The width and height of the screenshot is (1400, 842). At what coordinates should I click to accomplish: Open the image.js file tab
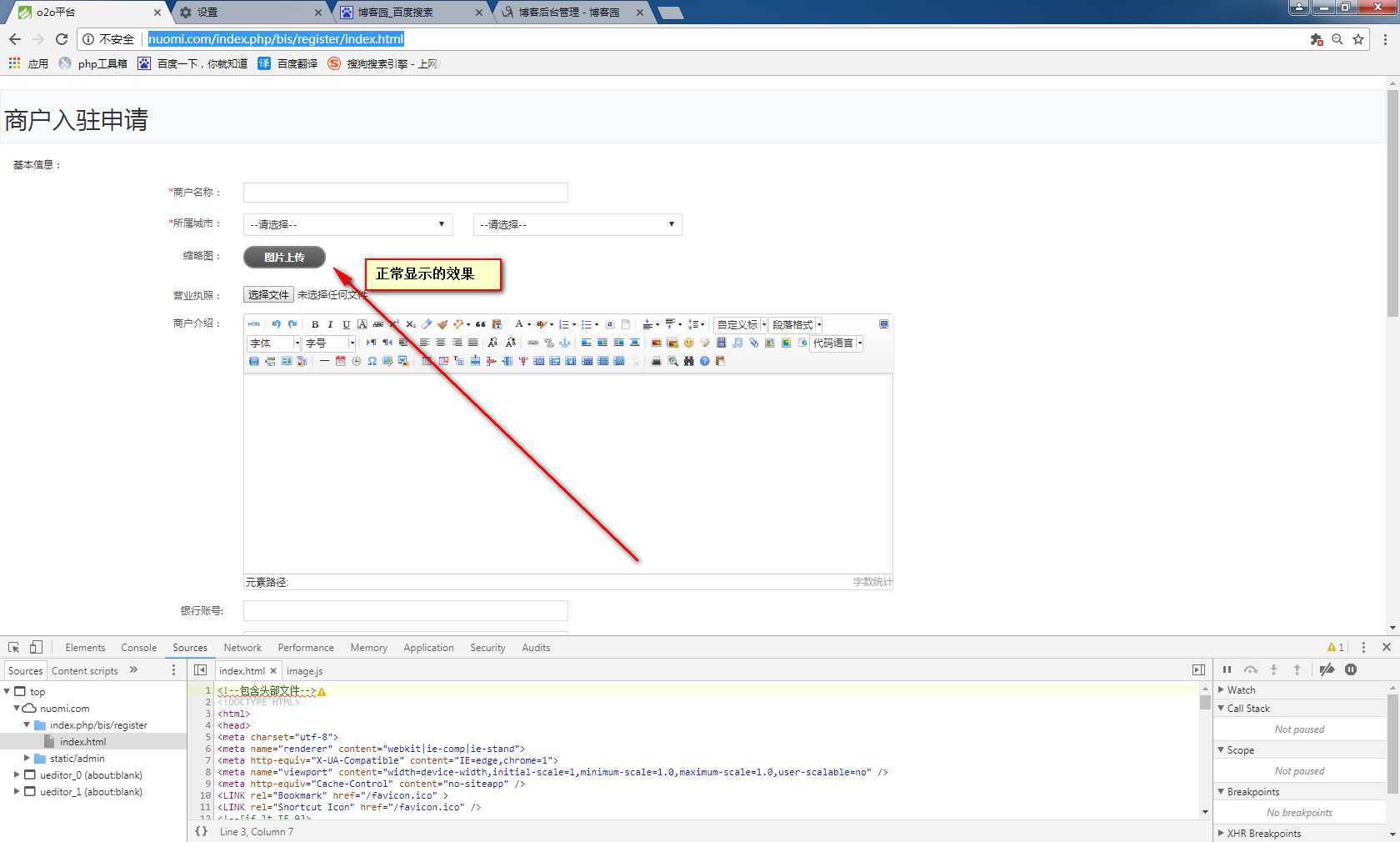click(x=304, y=671)
